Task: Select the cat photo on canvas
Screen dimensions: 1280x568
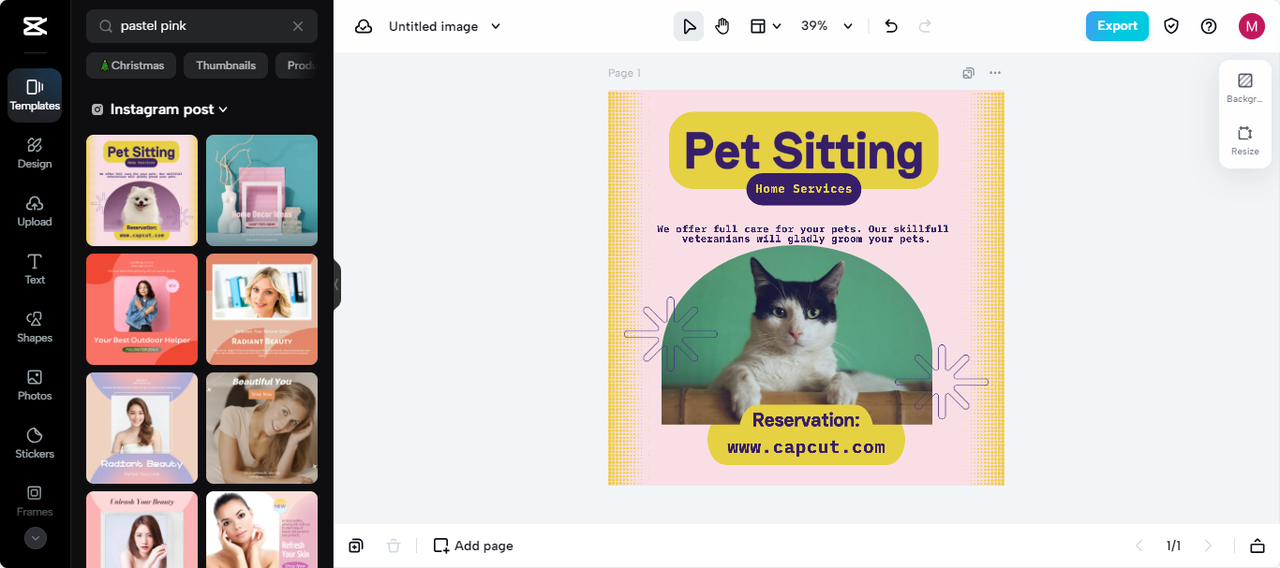Action: [x=796, y=335]
